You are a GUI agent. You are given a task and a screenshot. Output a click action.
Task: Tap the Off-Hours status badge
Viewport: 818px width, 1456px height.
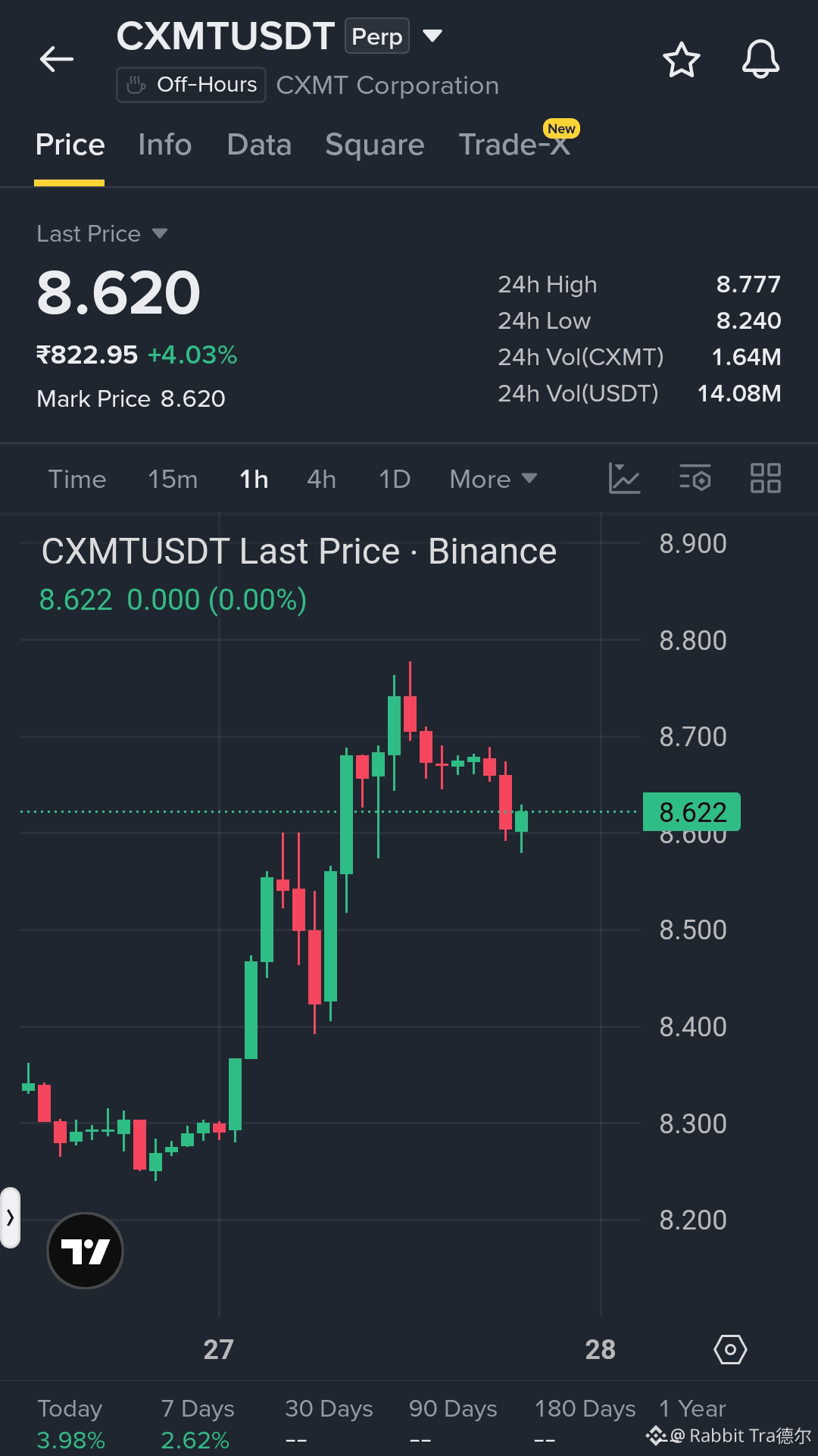click(x=191, y=85)
